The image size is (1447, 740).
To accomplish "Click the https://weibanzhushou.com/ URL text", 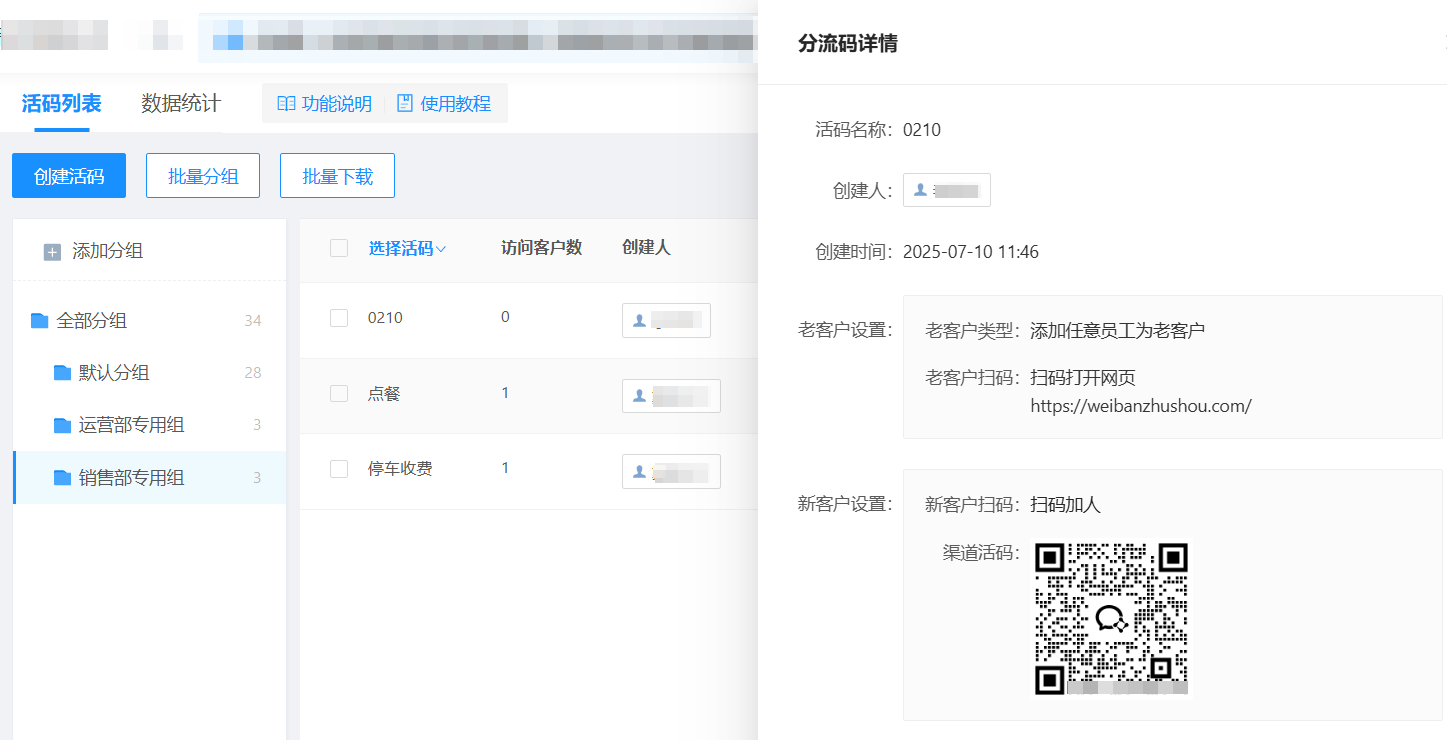I will [1141, 406].
